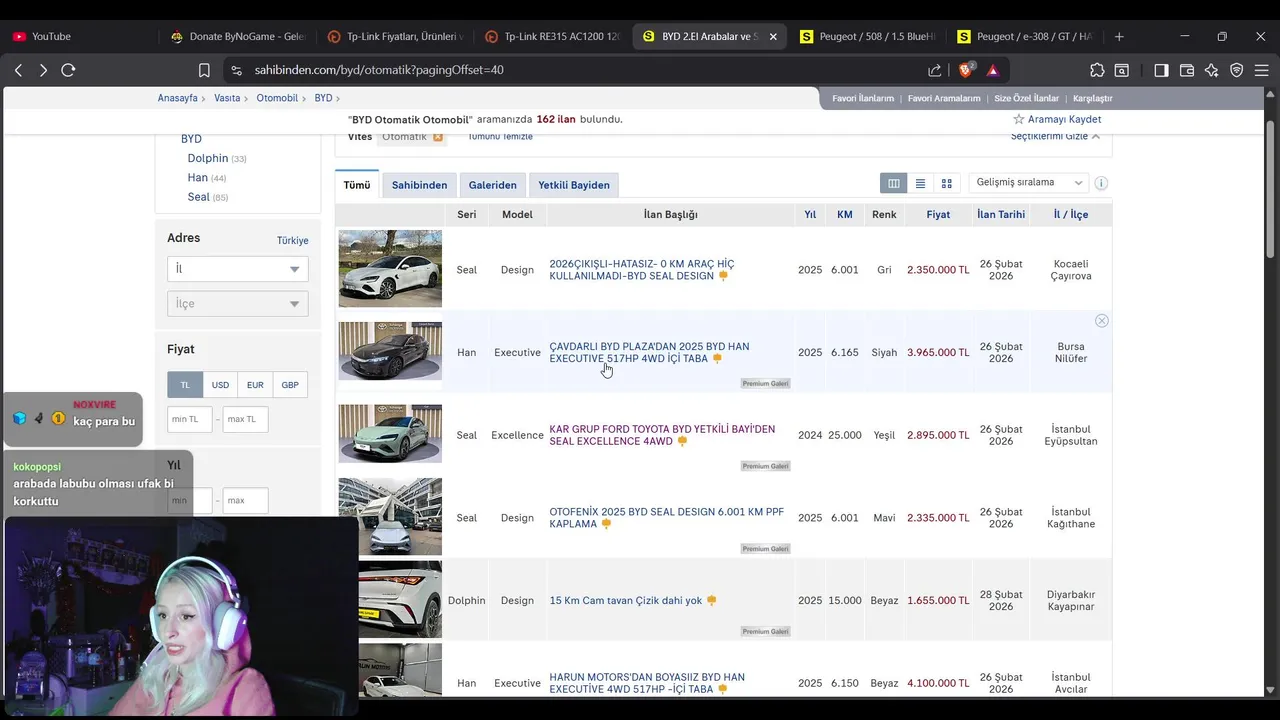The image size is (1280, 720).
Task: Toggle the browser sidebar panel
Action: coord(1161,70)
